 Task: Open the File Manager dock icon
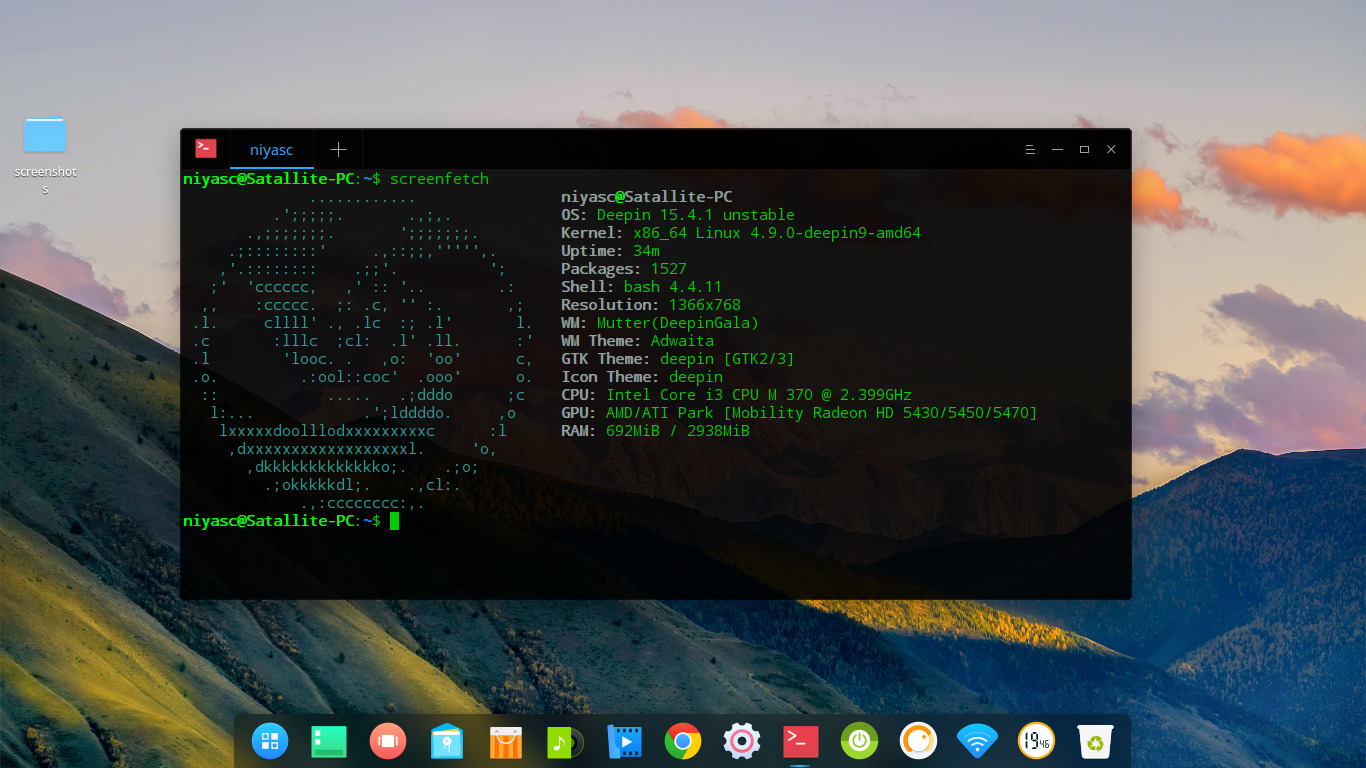click(x=447, y=741)
